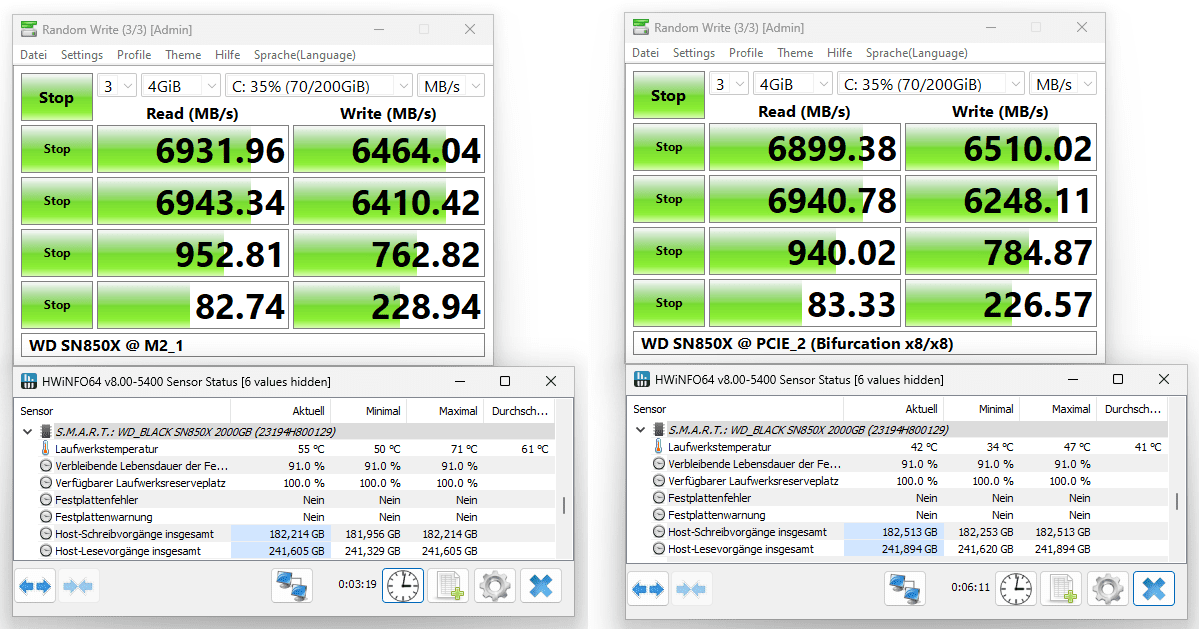Screen dimensions: 1199x629
Task: Click the drive icon beside S.M.A.R.T. in left HWiNFO
Action: click(46, 431)
